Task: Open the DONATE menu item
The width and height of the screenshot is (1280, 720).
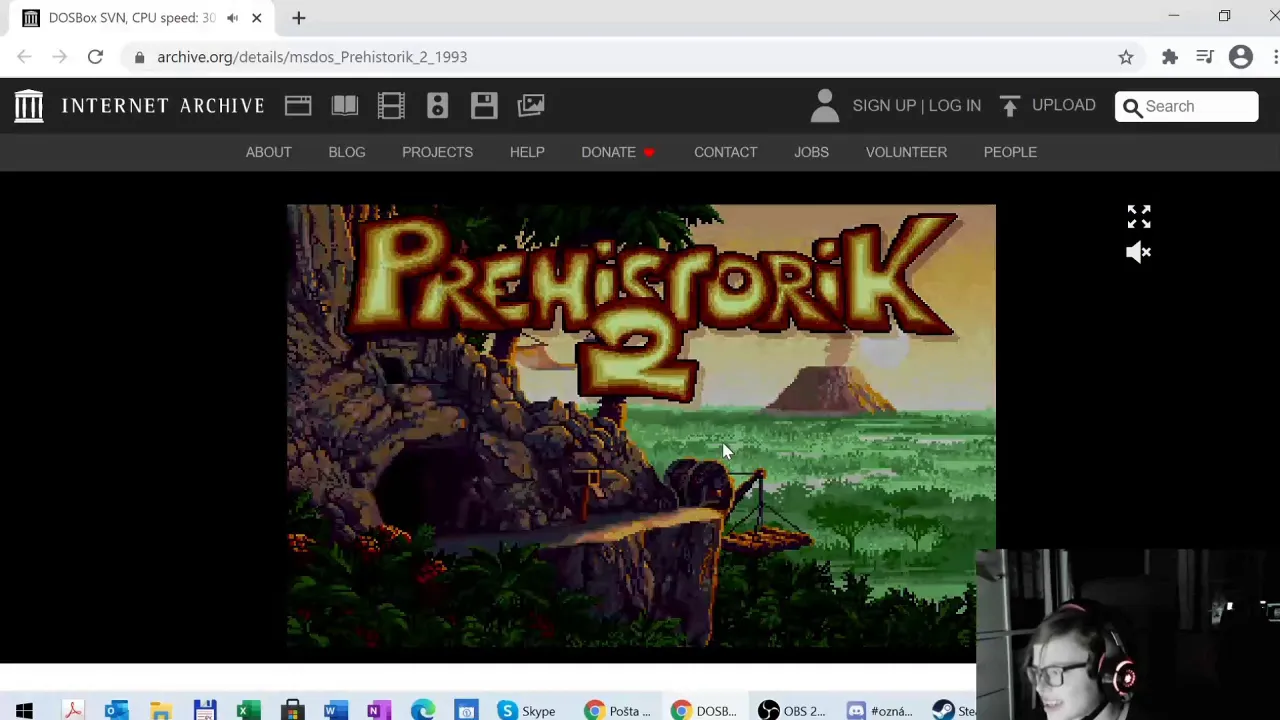Action: 618,152
